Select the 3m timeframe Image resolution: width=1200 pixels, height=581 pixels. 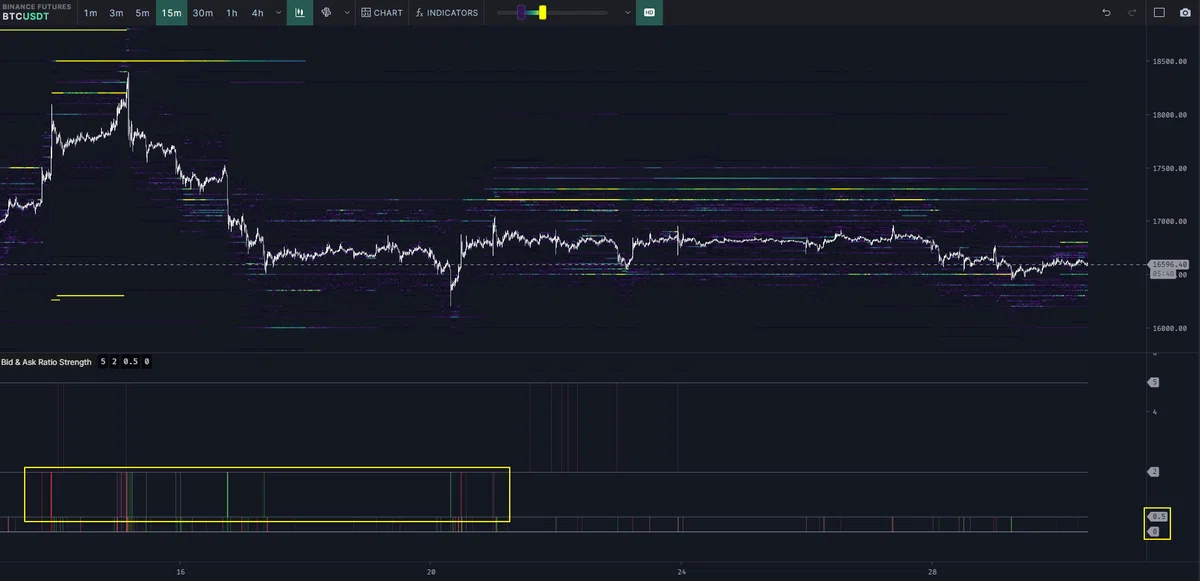pyautogui.click(x=117, y=13)
